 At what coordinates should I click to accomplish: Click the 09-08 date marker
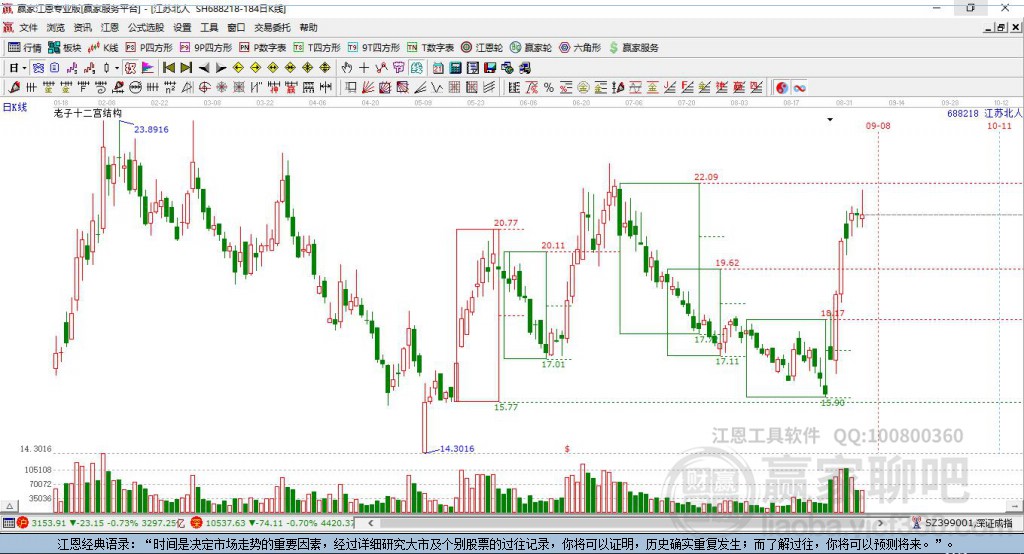(878, 125)
